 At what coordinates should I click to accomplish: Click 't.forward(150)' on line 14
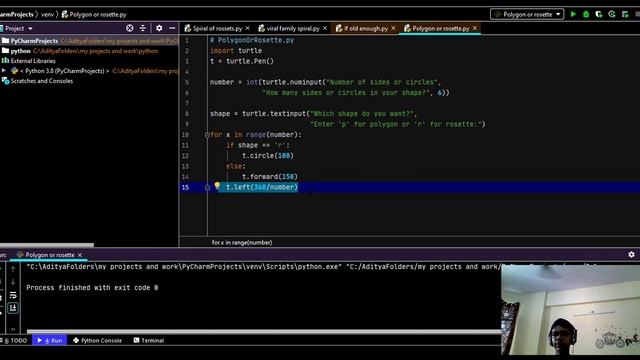270,177
